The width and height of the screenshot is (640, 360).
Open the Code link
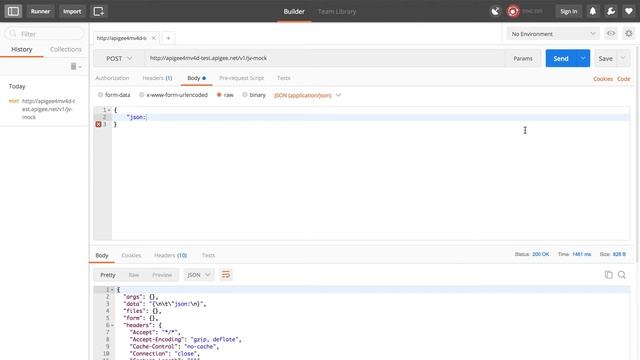click(623, 79)
